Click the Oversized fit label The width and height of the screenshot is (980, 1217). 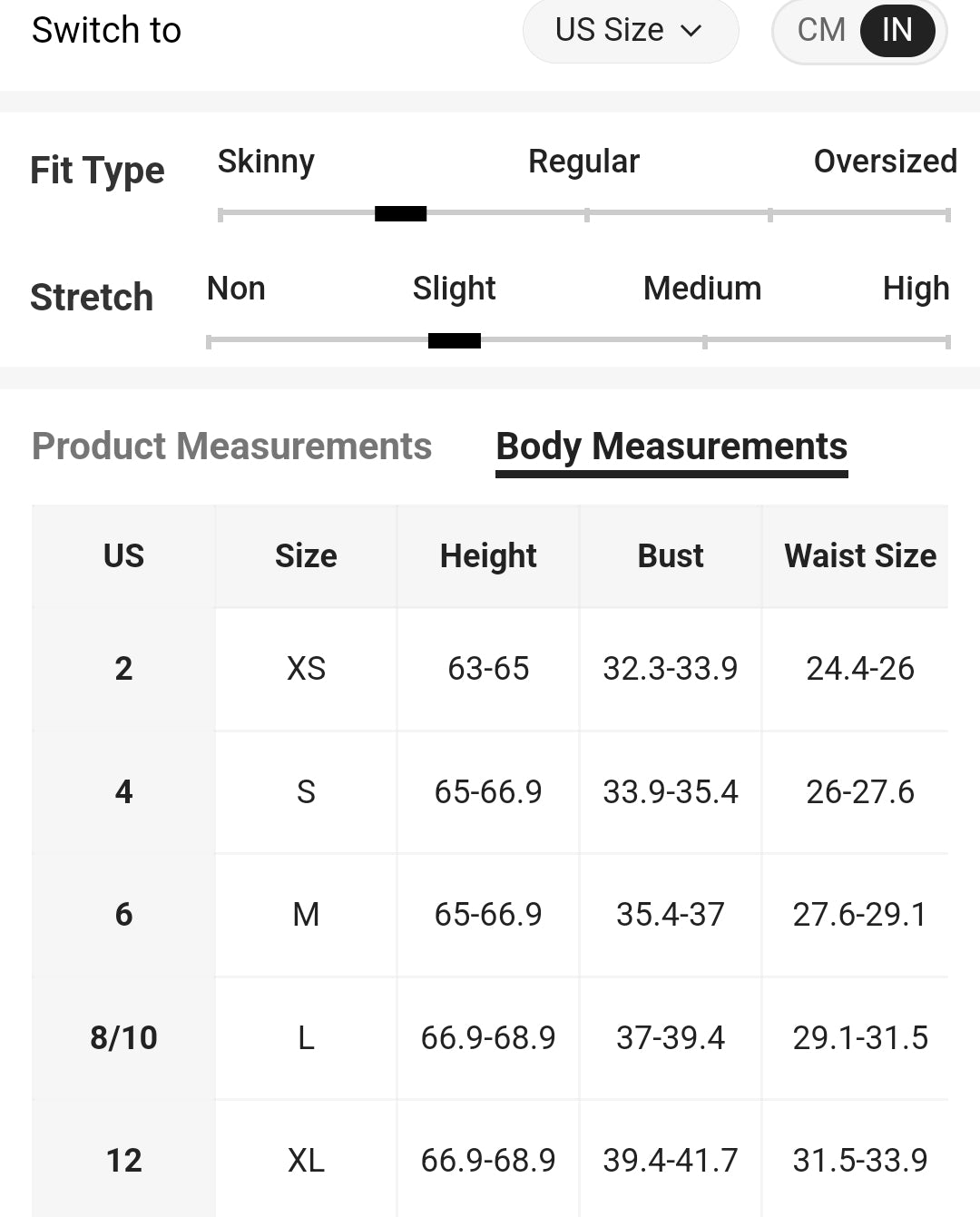click(885, 162)
